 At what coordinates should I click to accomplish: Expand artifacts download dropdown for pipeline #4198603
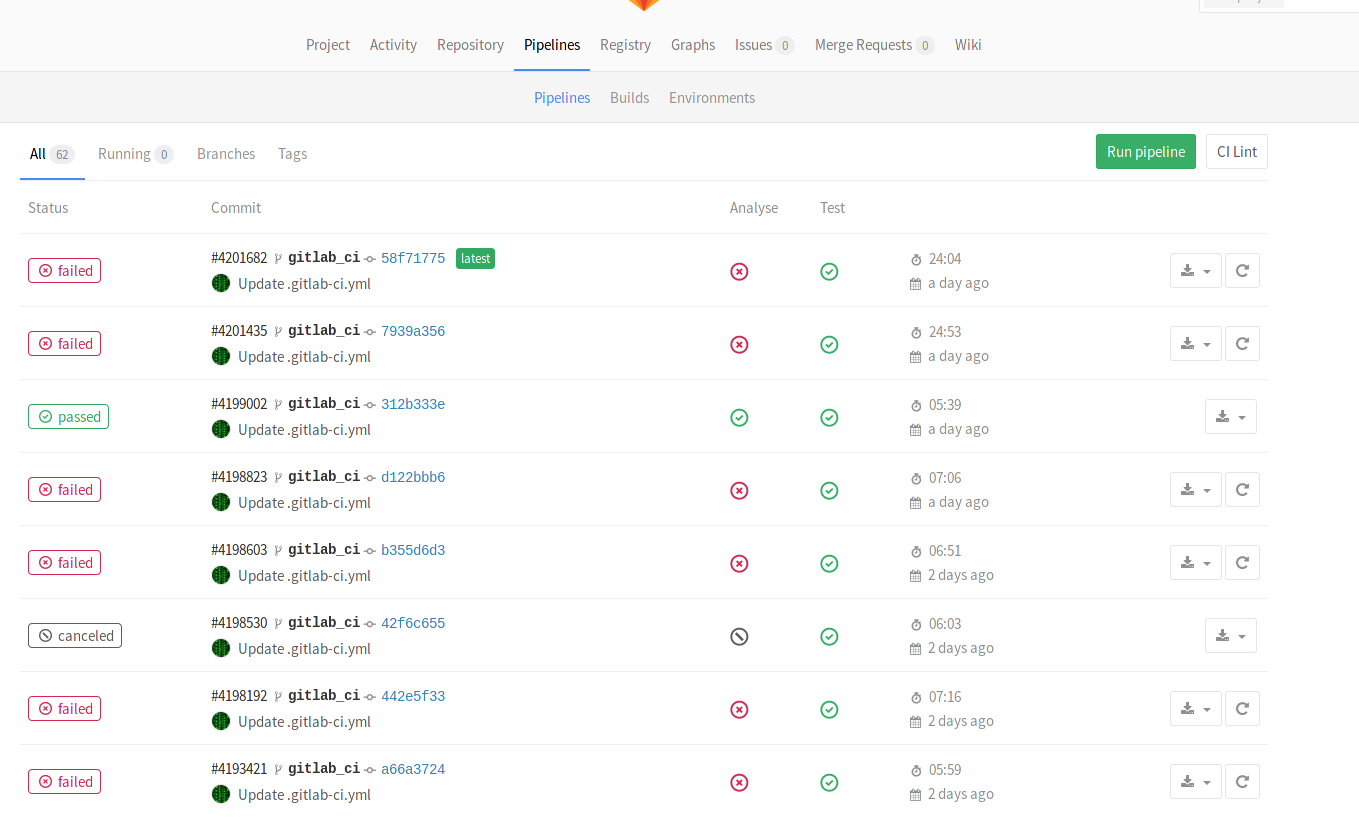click(1196, 562)
